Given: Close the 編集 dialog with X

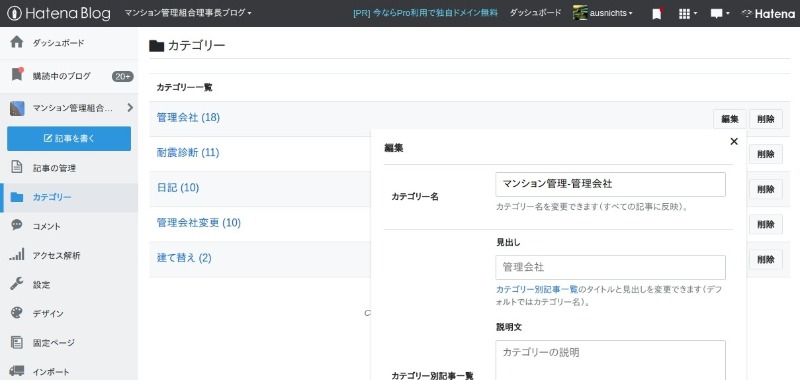Looking at the screenshot, I should pyautogui.click(x=734, y=141).
